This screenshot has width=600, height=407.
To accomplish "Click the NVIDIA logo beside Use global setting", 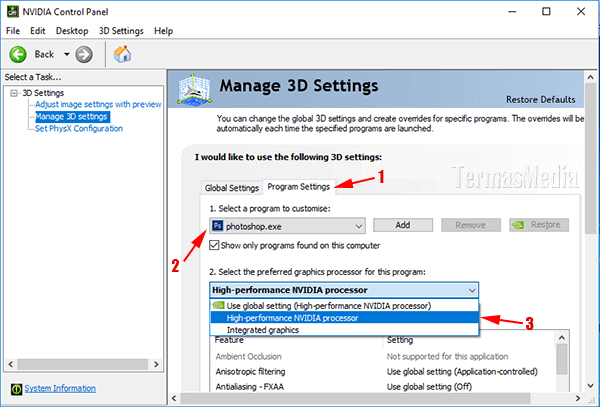I will (218, 305).
